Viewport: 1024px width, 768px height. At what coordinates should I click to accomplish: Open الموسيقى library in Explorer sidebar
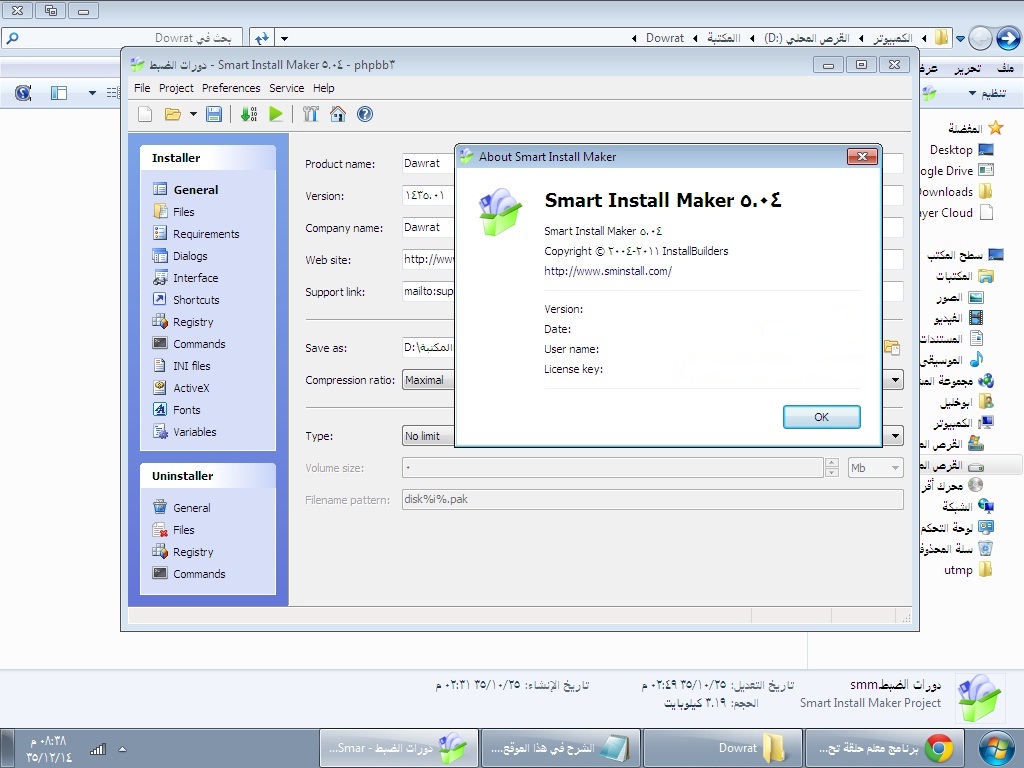pos(951,359)
